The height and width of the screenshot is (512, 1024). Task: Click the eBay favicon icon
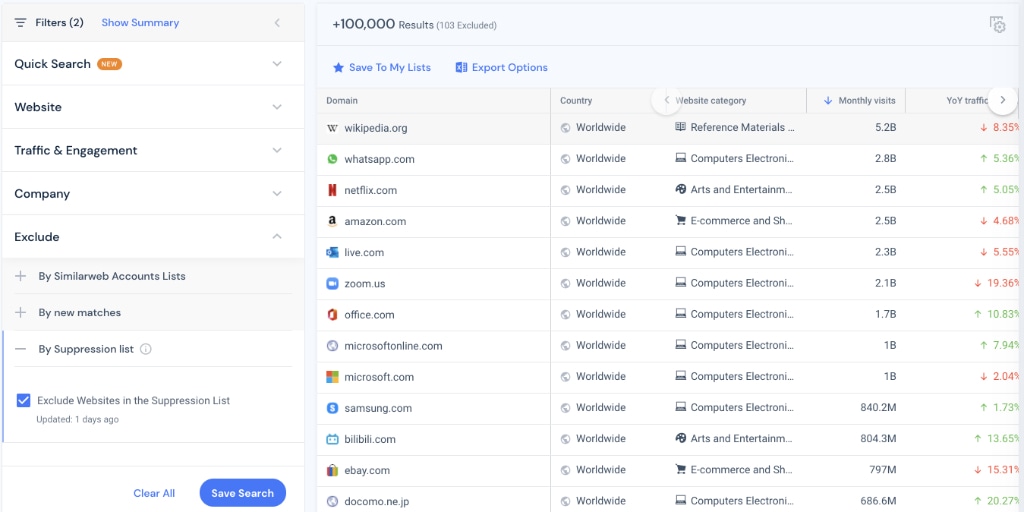332,470
